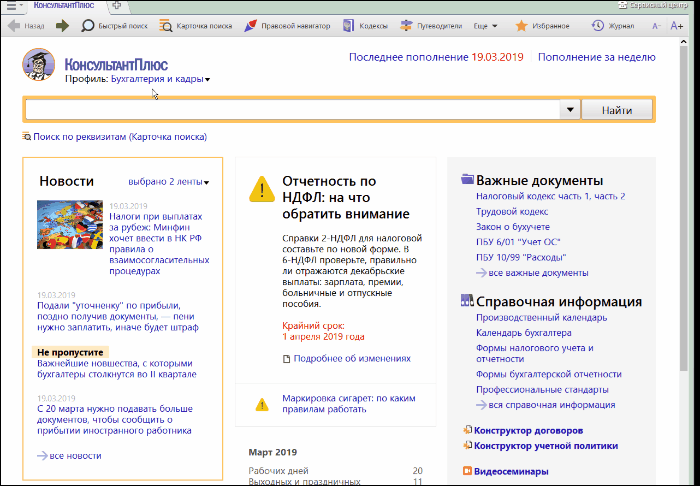The image size is (700, 486).
Task: Click the Back arrow icon
Action: click(14, 26)
